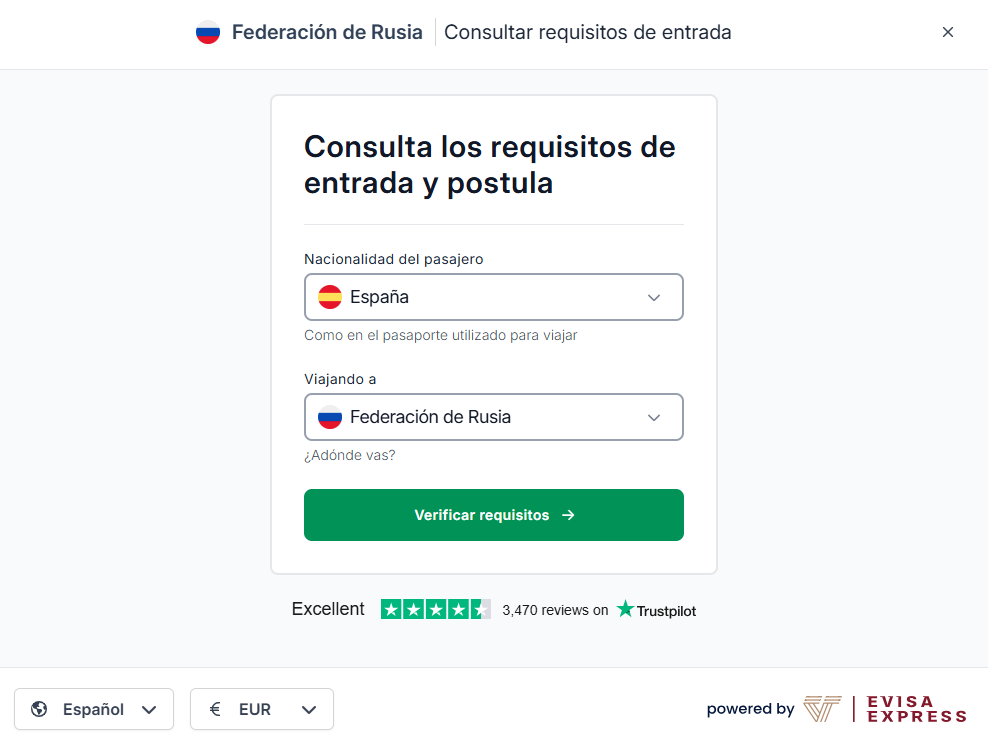The image size is (988, 756).
Task: Click the chevron on the España selector
Action: click(654, 297)
